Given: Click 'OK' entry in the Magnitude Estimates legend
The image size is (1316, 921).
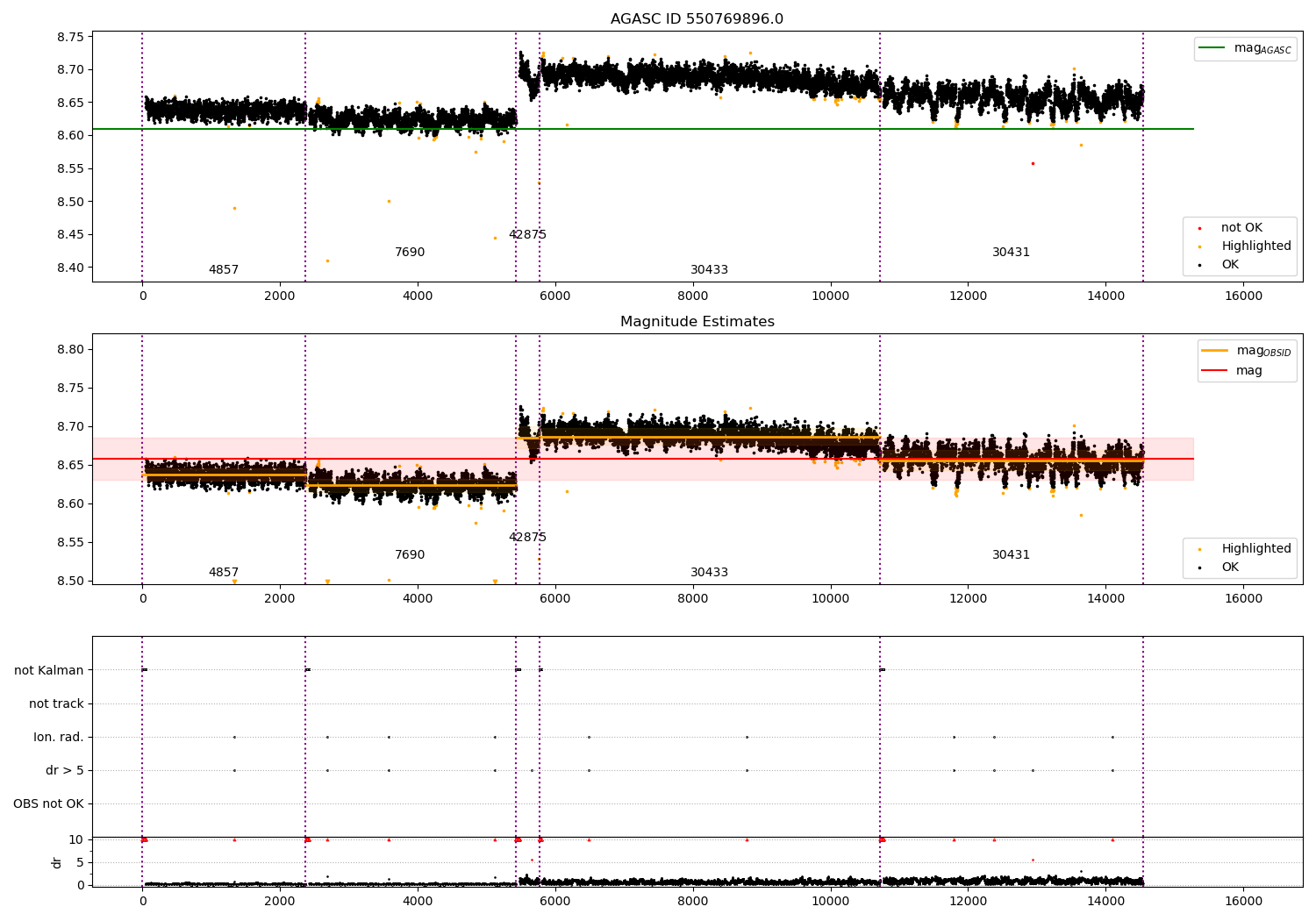Looking at the screenshot, I should click(1220, 568).
